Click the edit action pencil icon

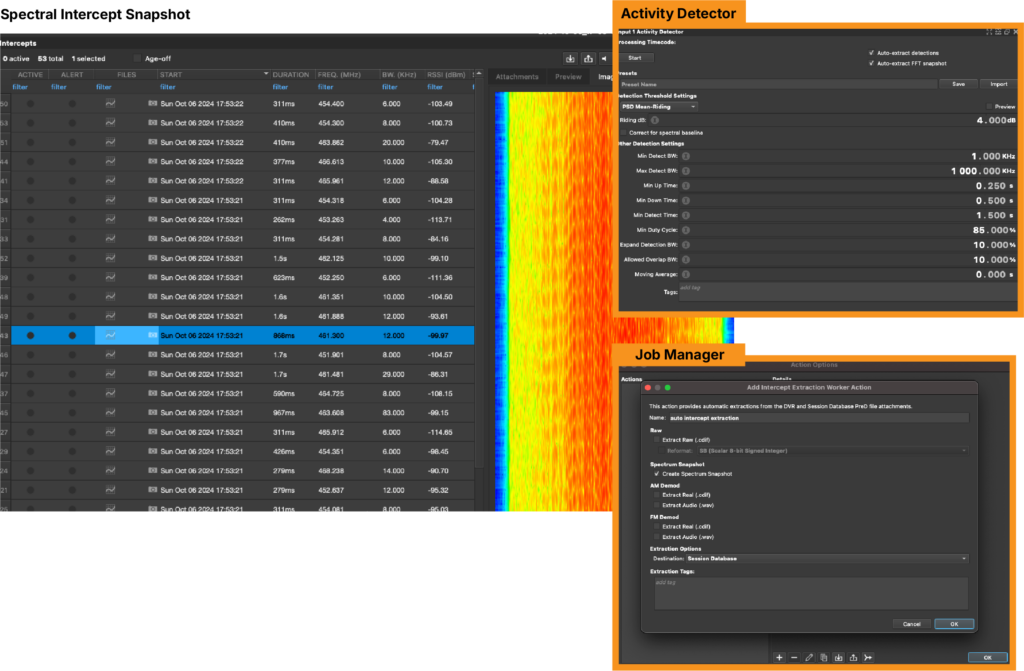coord(809,657)
